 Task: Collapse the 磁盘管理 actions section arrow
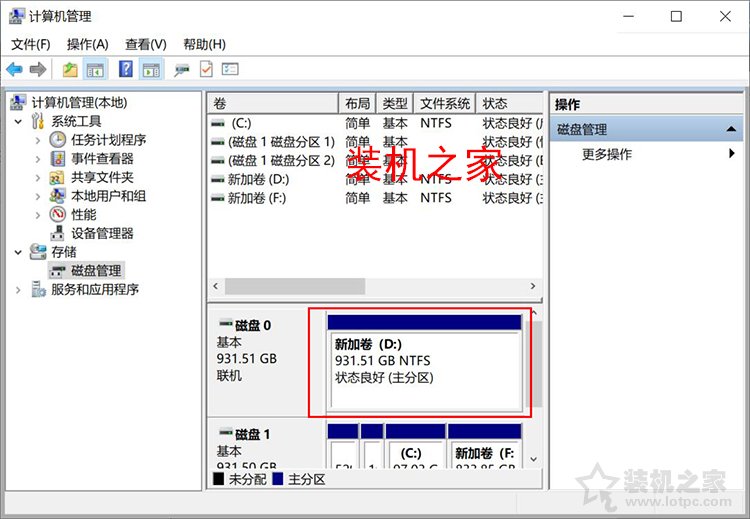click(x=731, y=129)
